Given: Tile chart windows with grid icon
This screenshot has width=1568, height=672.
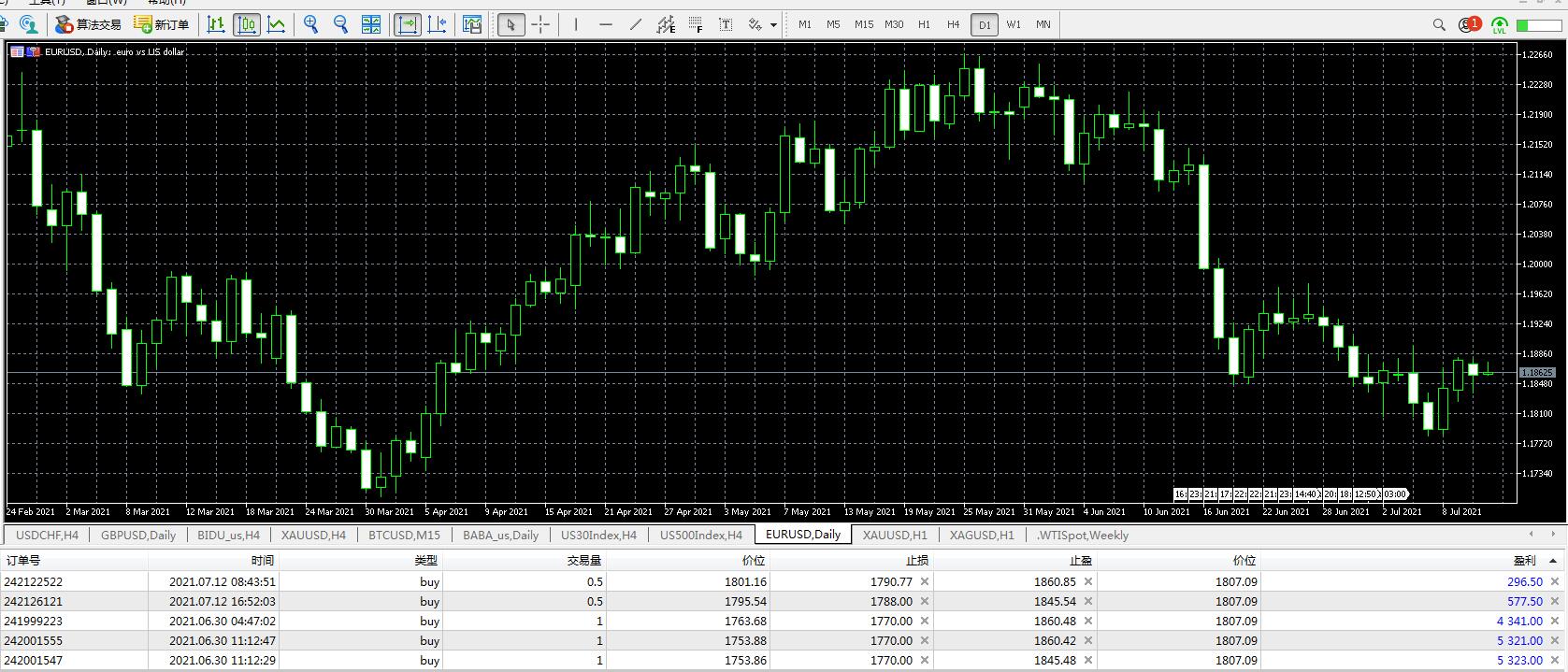Looking at the screenshot, I should tap(371, 24).
